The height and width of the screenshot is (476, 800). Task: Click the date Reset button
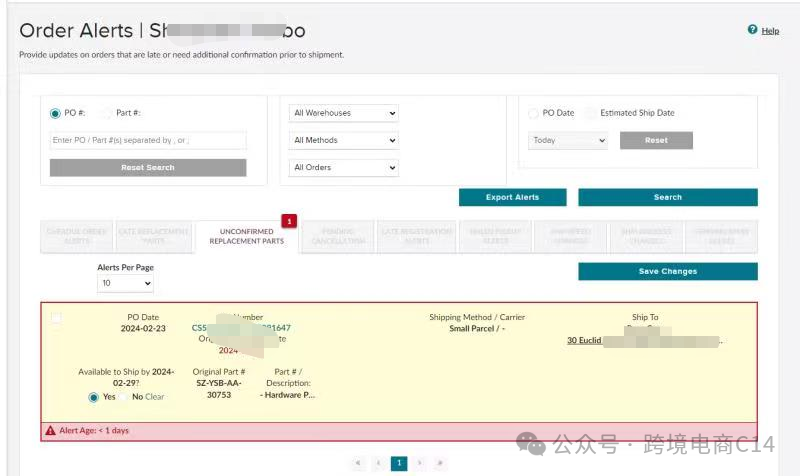coord(656,140)
